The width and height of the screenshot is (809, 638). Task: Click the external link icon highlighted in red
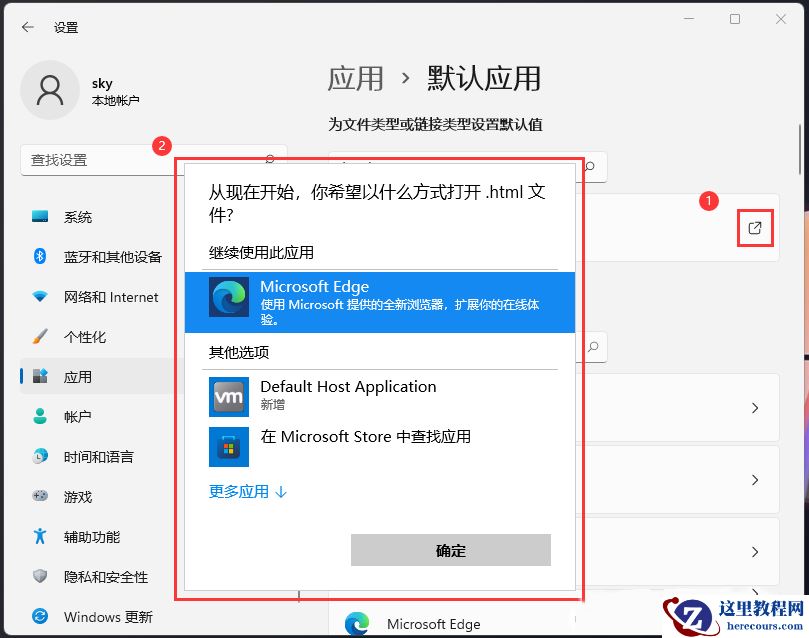click(x=755, y=228)
